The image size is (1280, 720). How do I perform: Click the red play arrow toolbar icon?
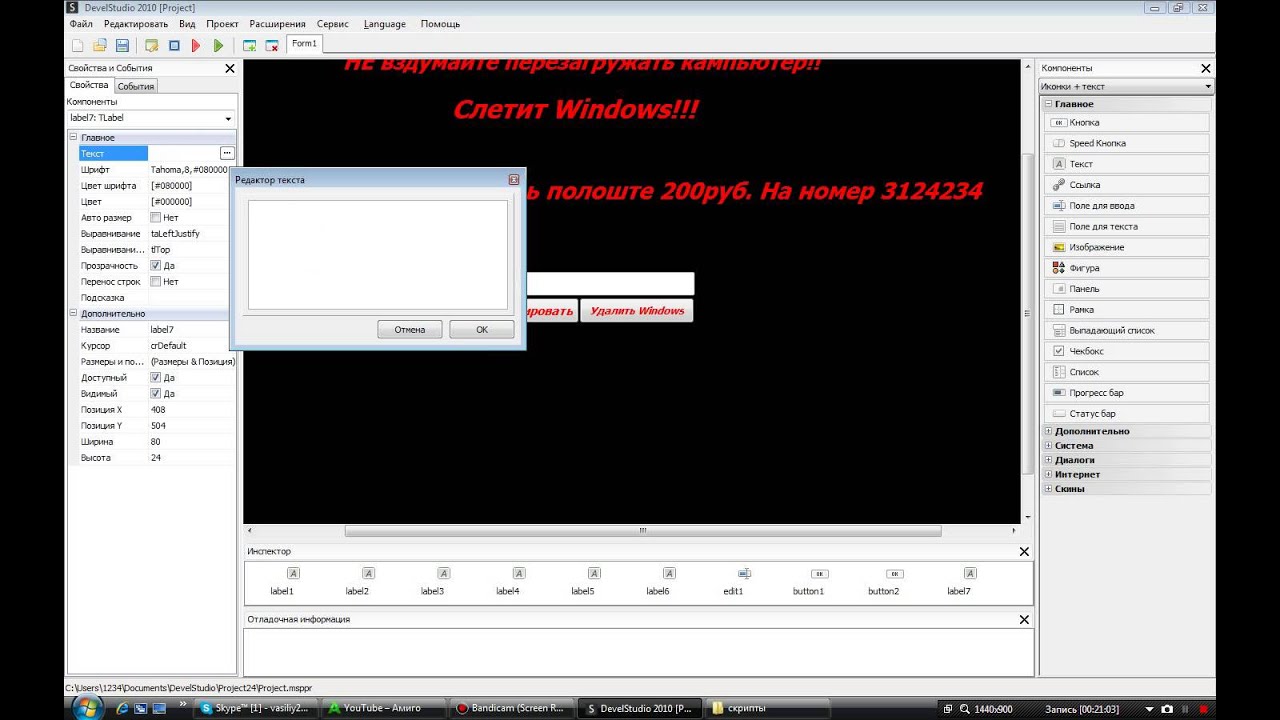196,45
